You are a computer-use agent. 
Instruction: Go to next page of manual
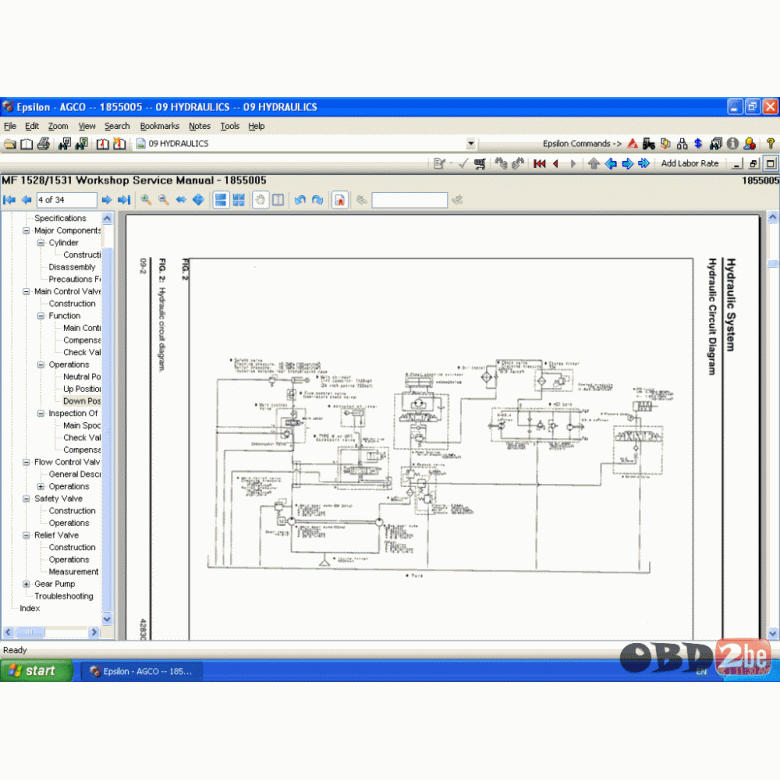[106, 200]
